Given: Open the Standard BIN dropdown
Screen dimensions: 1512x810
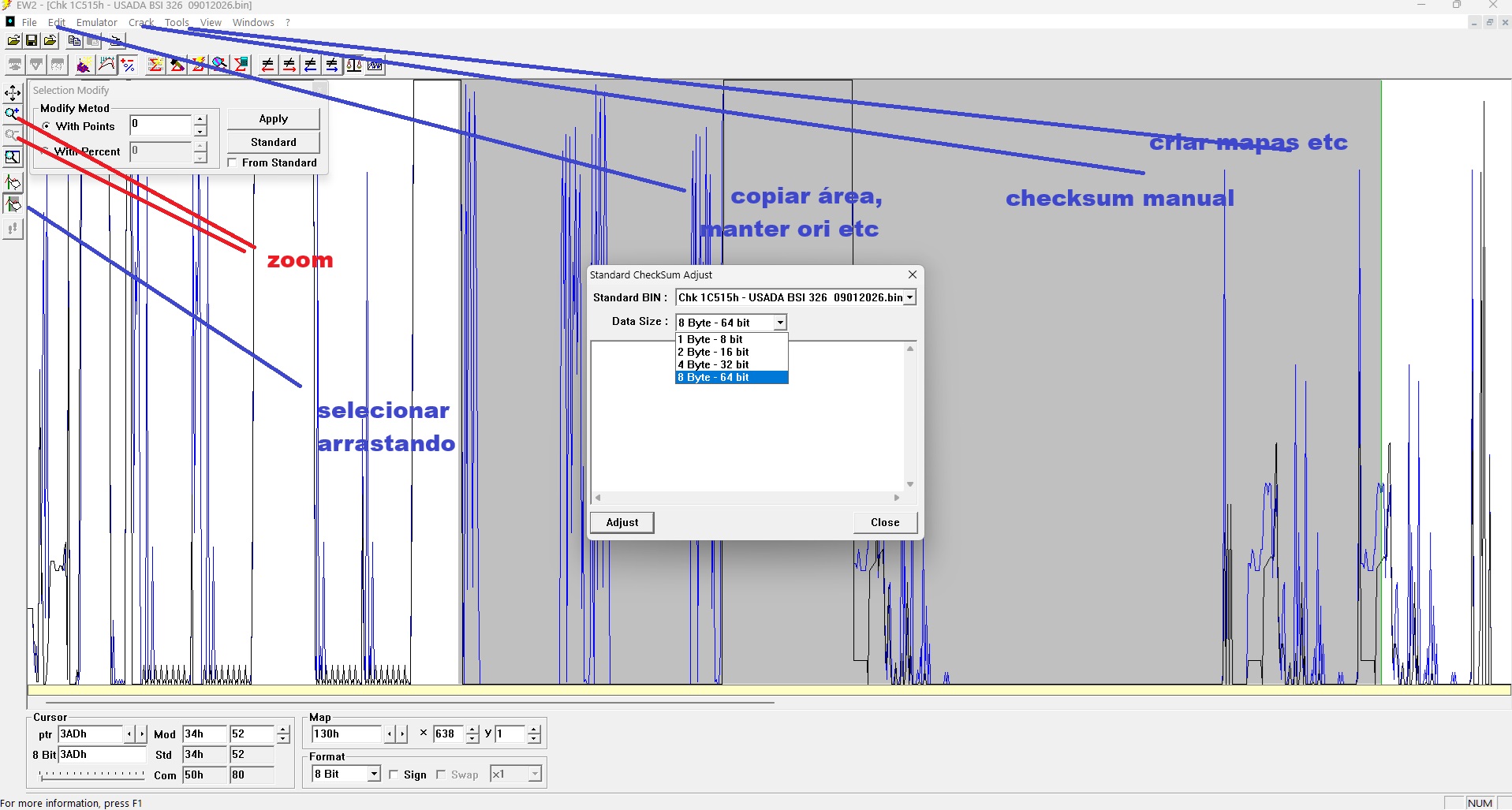Looking at the screenshot, I should click(x=909, y=298).
